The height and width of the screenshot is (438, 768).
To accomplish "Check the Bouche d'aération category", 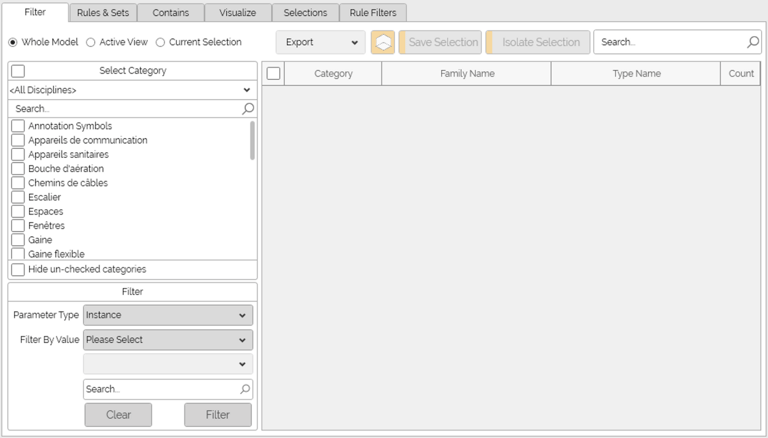I will (18, 169).
